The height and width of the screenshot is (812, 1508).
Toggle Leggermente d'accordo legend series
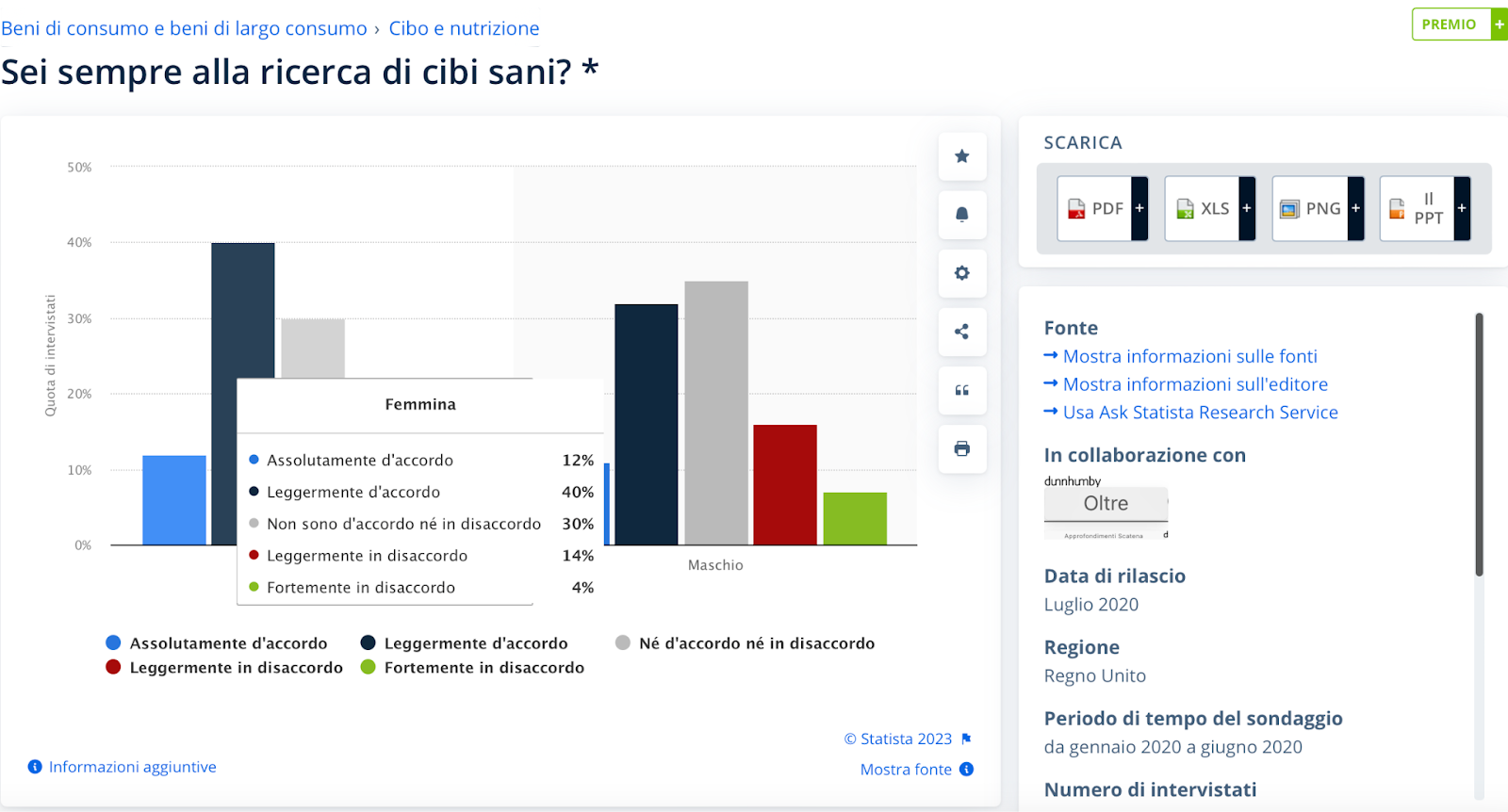[465, 643]
